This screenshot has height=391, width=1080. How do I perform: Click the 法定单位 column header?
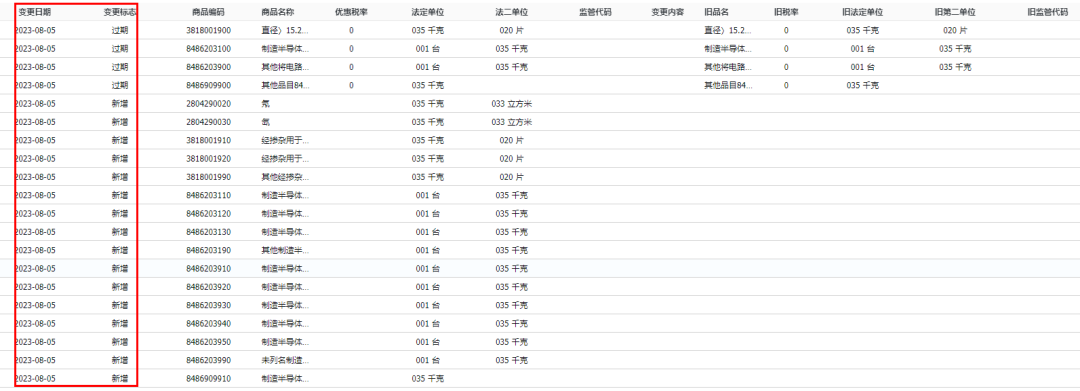pyautogui.click(x=428, y=12)
